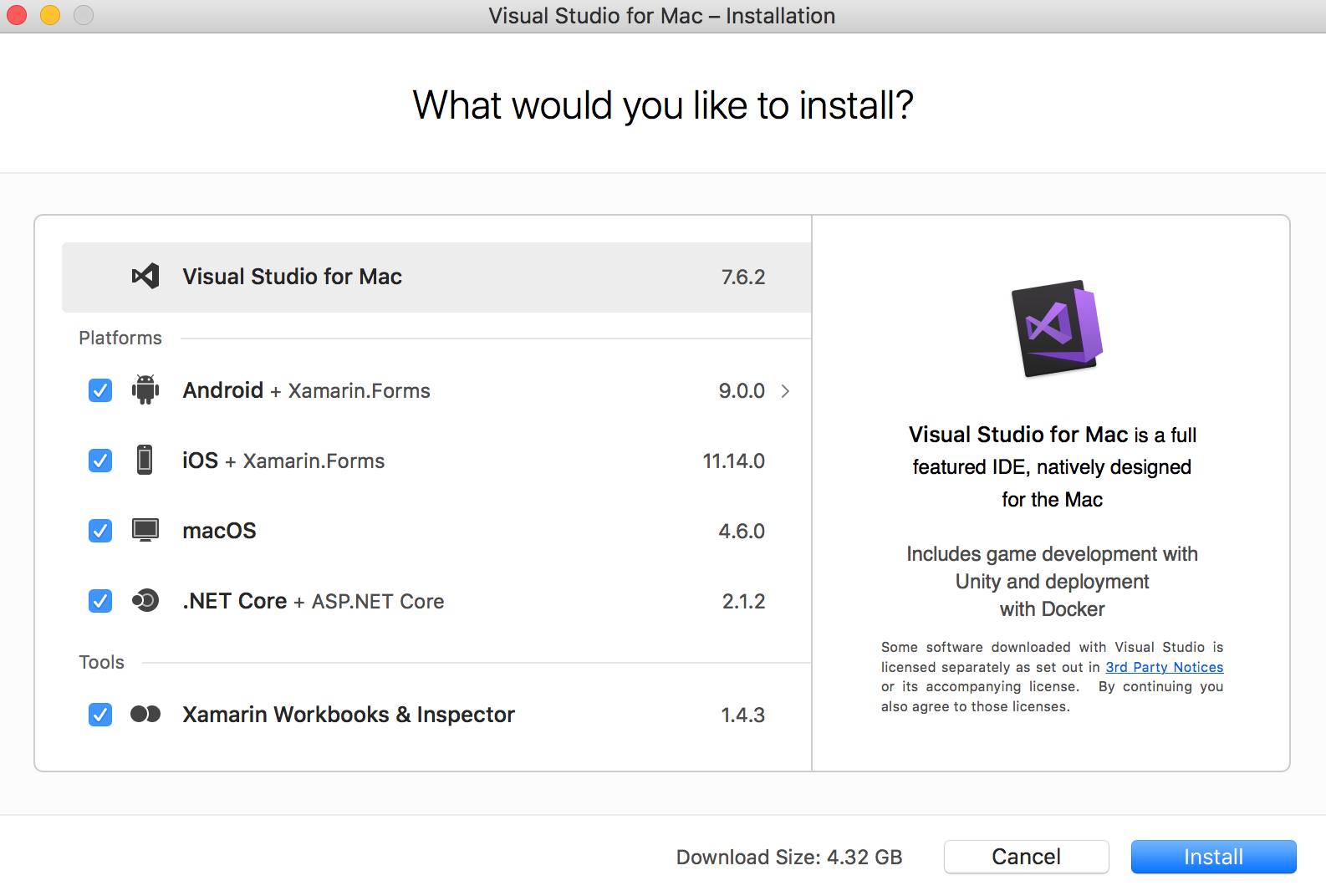Click version 7.6.2 of Visual Studio

743,277
